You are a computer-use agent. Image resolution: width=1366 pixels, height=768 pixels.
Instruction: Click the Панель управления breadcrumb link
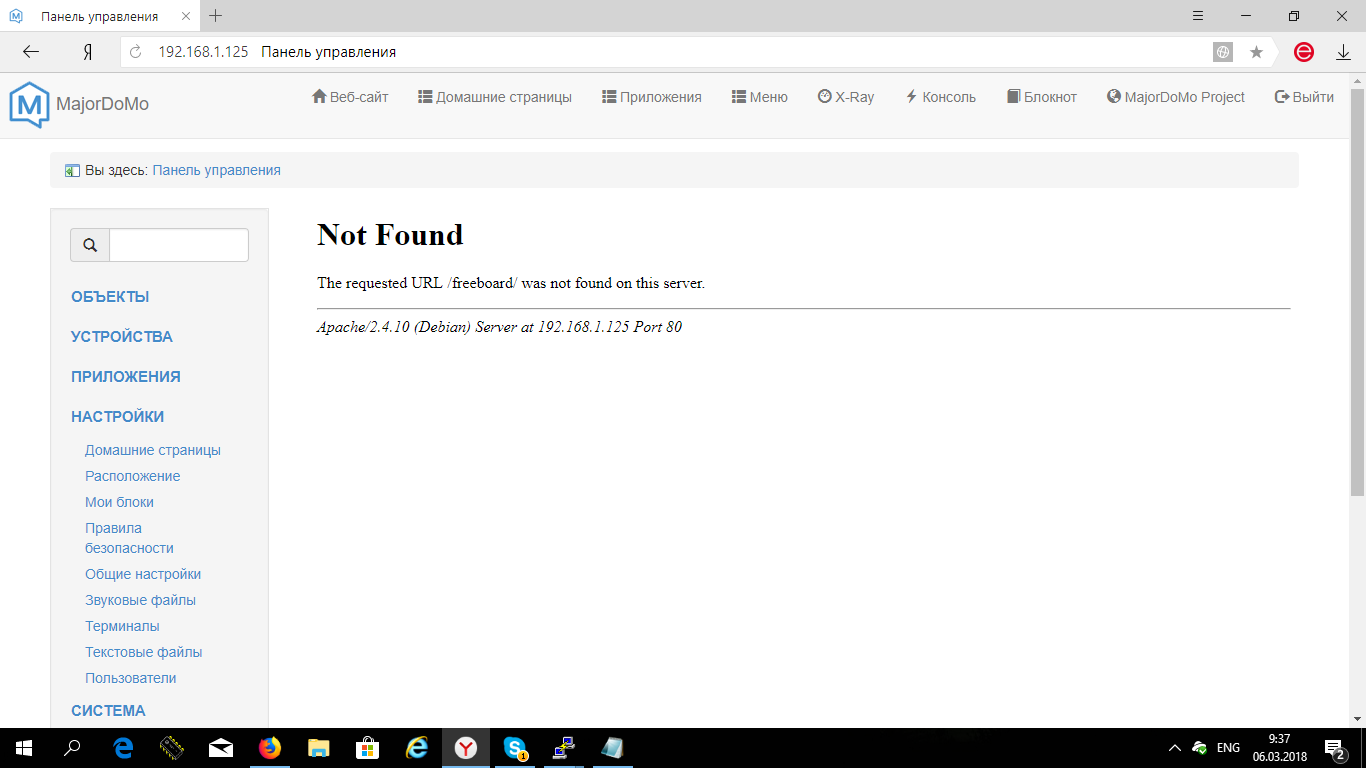(216, 170)
